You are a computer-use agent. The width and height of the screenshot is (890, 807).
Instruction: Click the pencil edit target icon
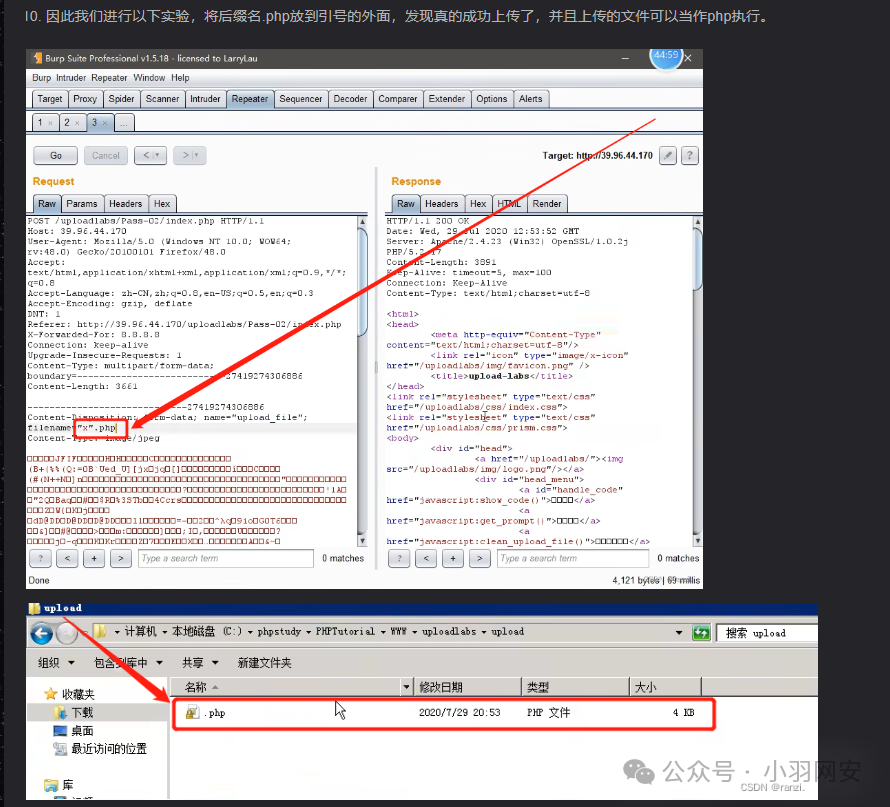tap(668, 155)
